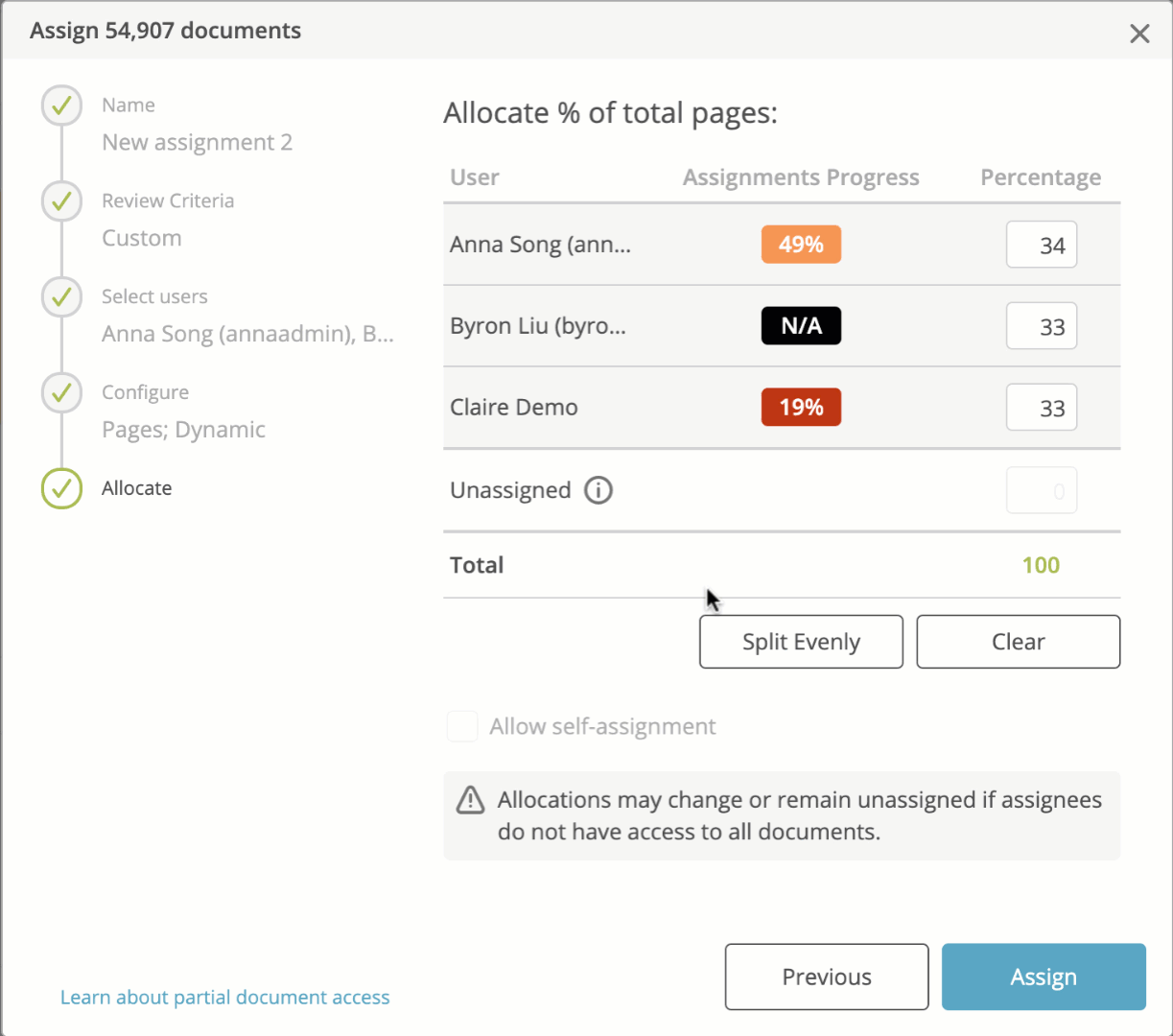Go to the Review Criteria step

tap(168, 201)
